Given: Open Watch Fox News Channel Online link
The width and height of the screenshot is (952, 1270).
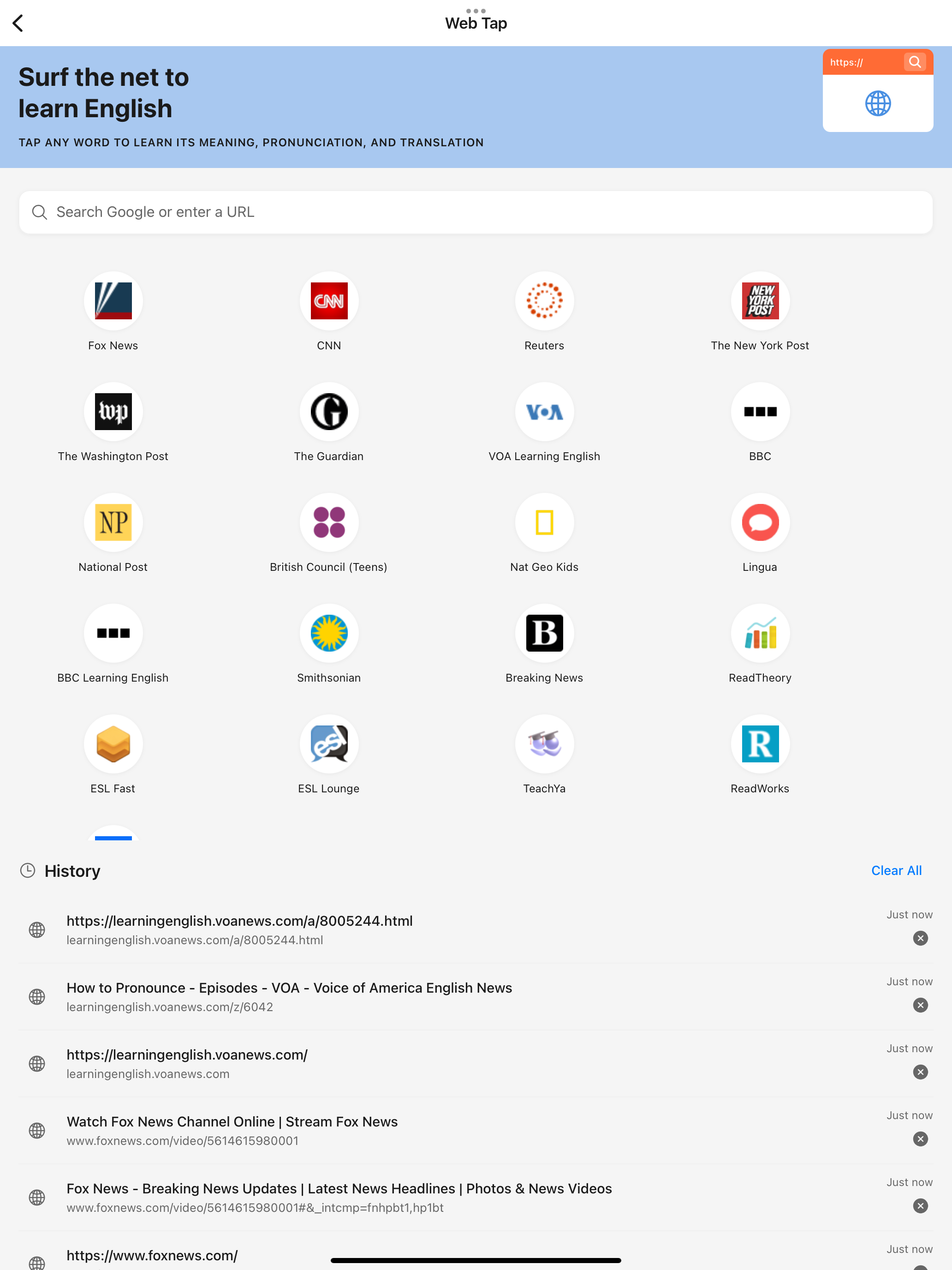Looking at the screenshot, I should point(232,1121).
